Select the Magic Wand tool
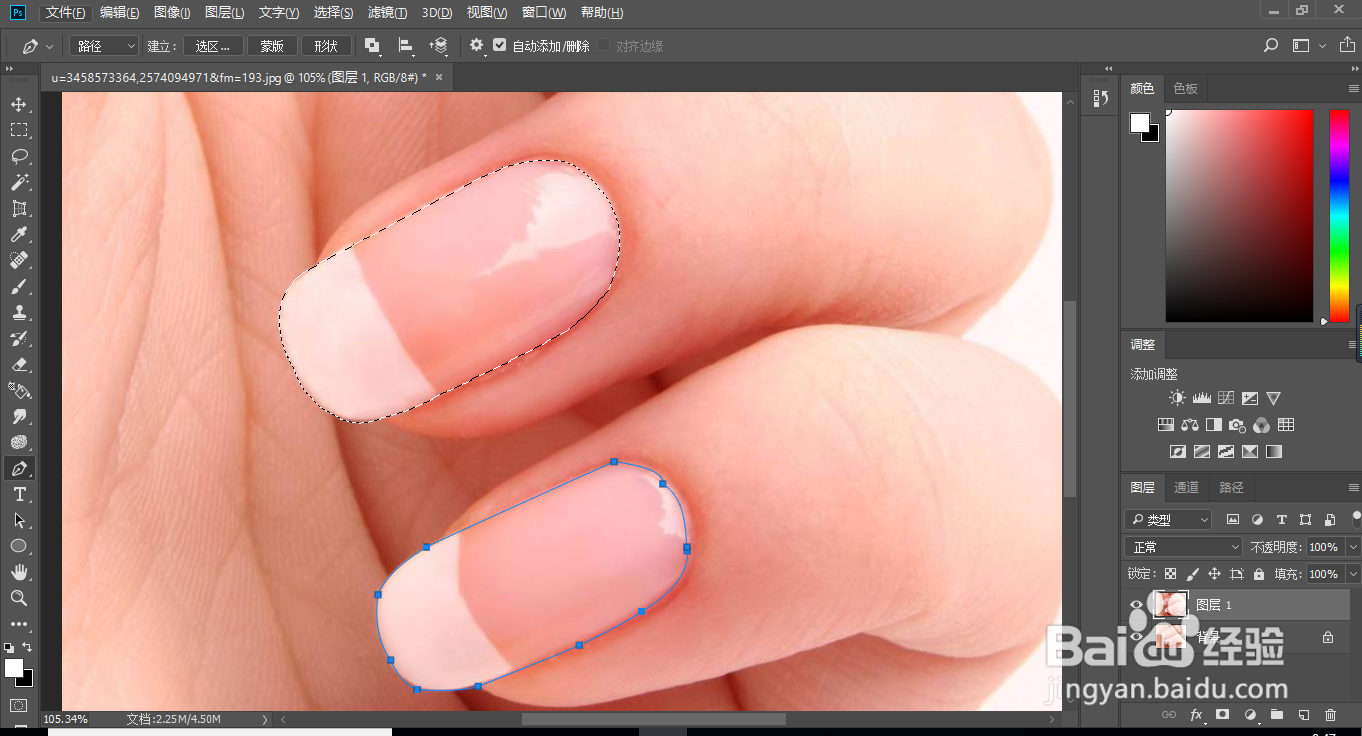Screen dimensions: 1362x736 point(19,182)
